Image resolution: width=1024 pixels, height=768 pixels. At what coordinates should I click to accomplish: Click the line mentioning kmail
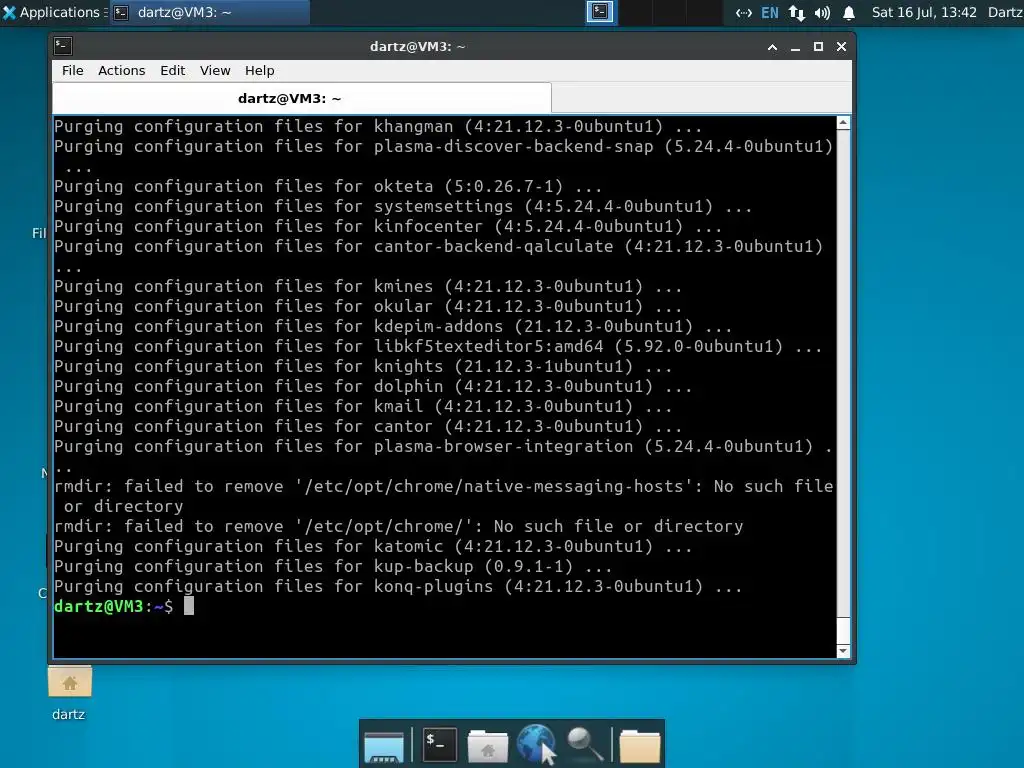[x=363, y=406]
